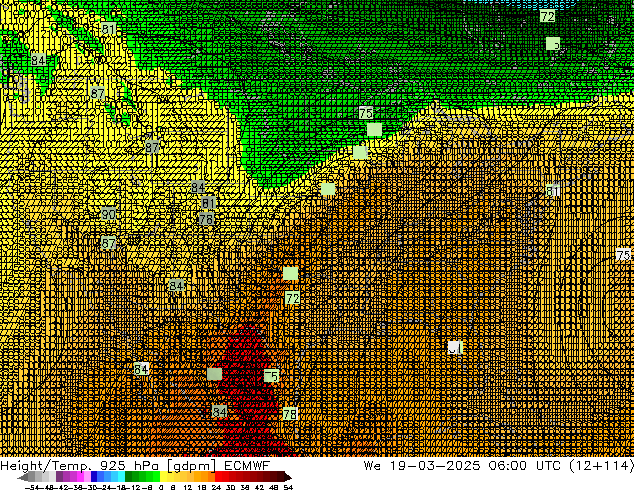The image size is (634, 490).
Task: Pick the magenta swatch near -36
Action: point(80,477)
